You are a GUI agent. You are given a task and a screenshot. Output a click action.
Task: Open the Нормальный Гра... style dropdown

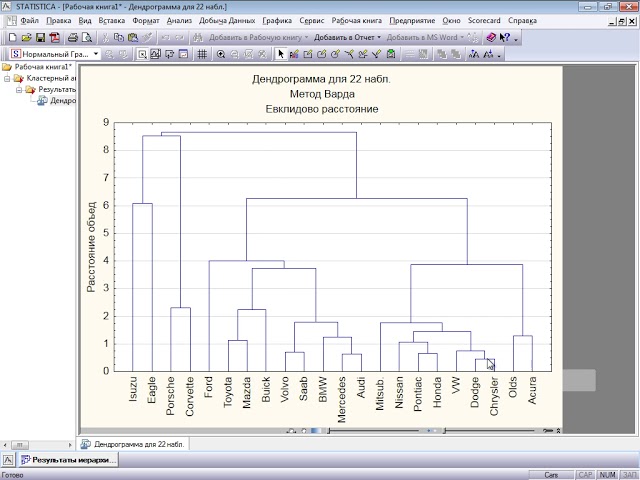click(x=96, y=54)
